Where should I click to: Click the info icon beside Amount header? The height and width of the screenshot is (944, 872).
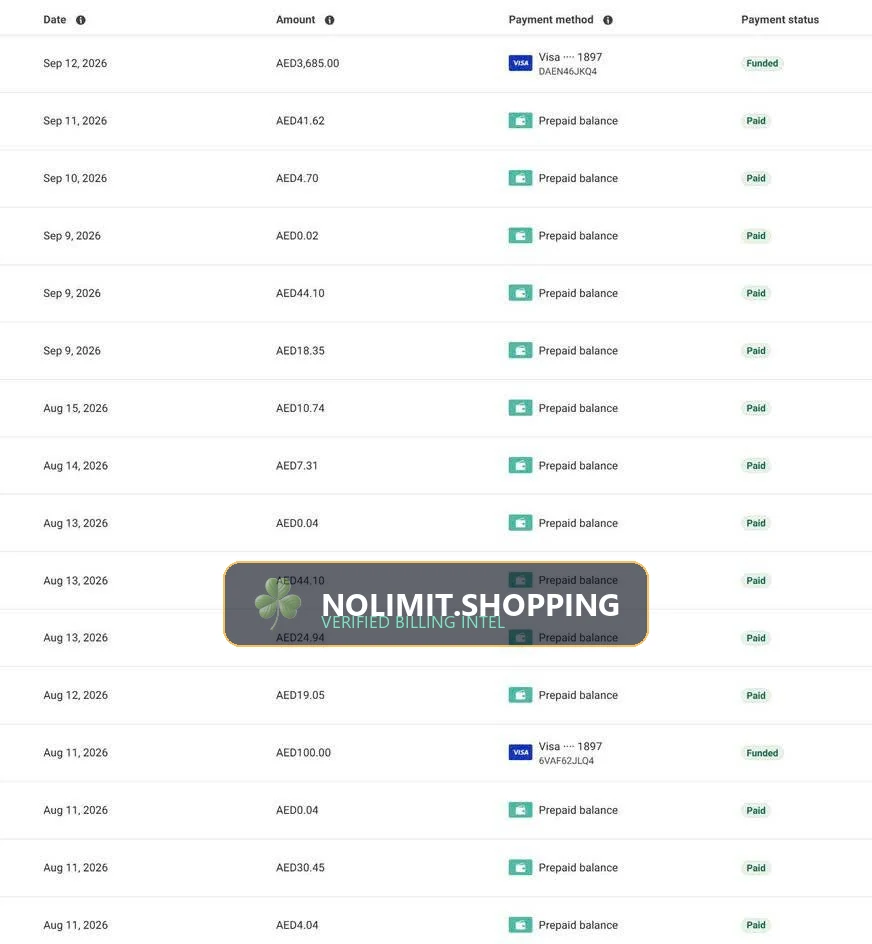click(x=329, y=20)
